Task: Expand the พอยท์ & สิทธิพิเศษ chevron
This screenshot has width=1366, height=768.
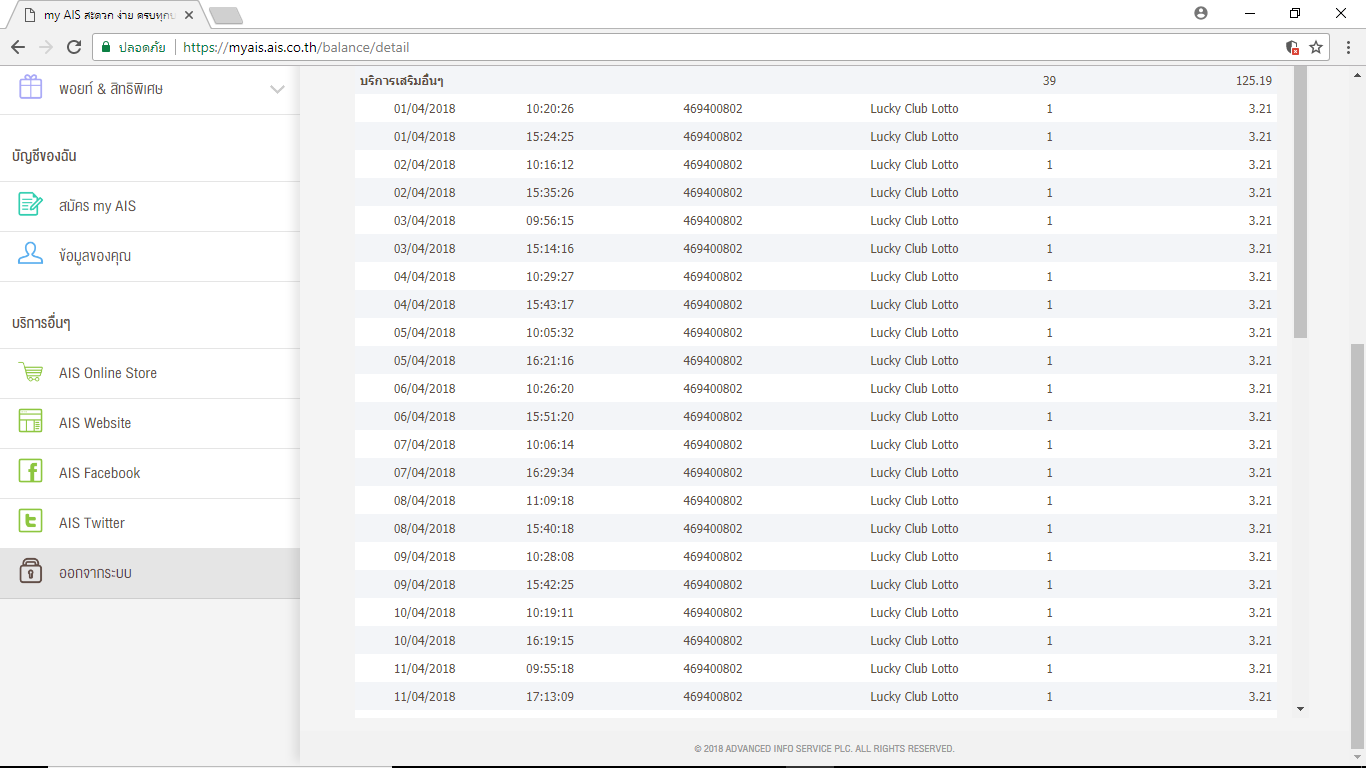Action: click(278, 89)
